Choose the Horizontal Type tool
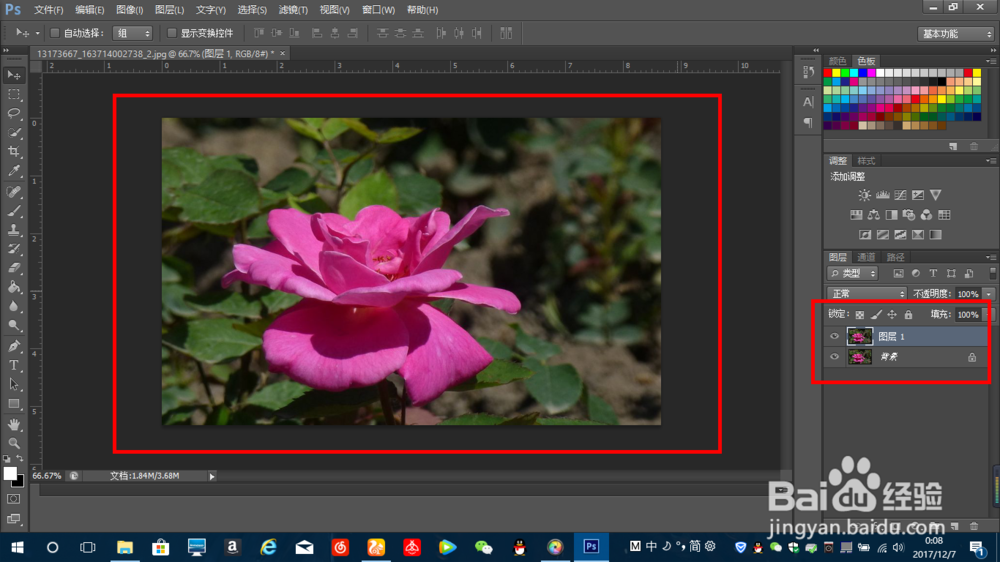This screenshot has height=562, width=1000. click(14, 365)
